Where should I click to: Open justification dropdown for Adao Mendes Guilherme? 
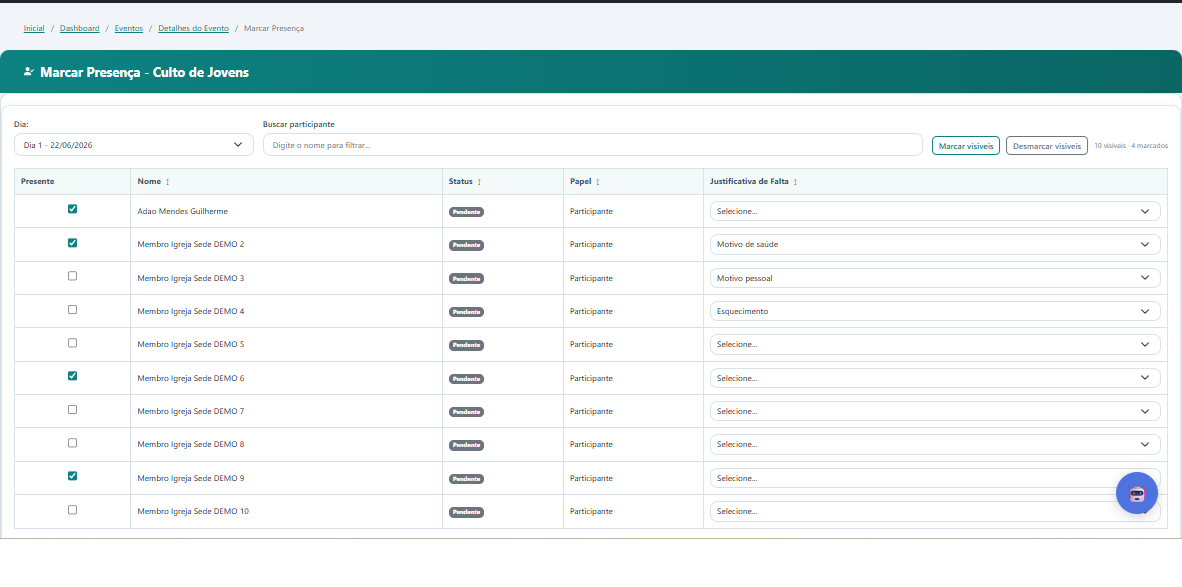click(x=935, y=211)
